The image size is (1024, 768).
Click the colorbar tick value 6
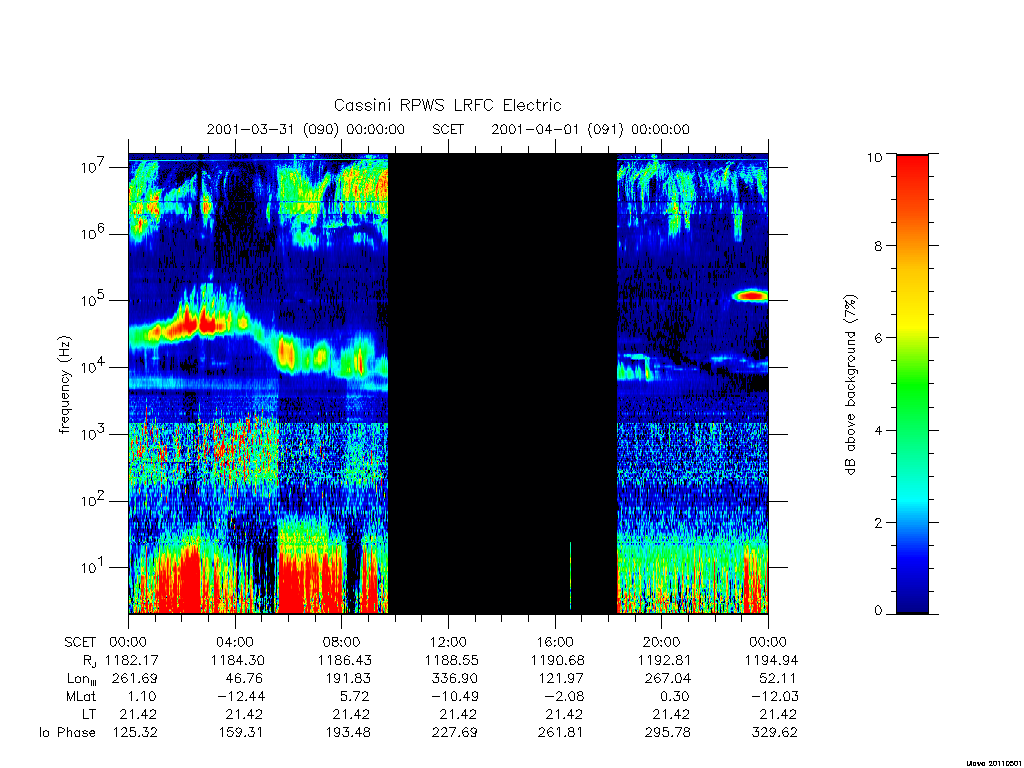pyautogui.click(x=878, y=338)
